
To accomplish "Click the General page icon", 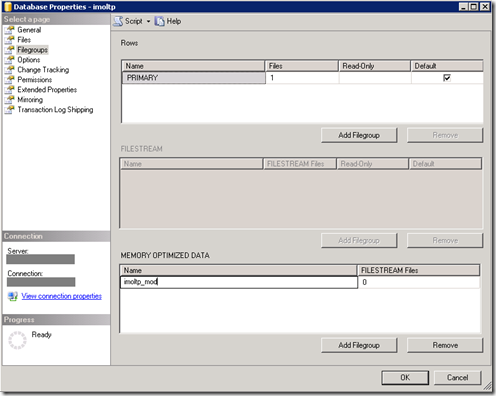I will point(9,30).
